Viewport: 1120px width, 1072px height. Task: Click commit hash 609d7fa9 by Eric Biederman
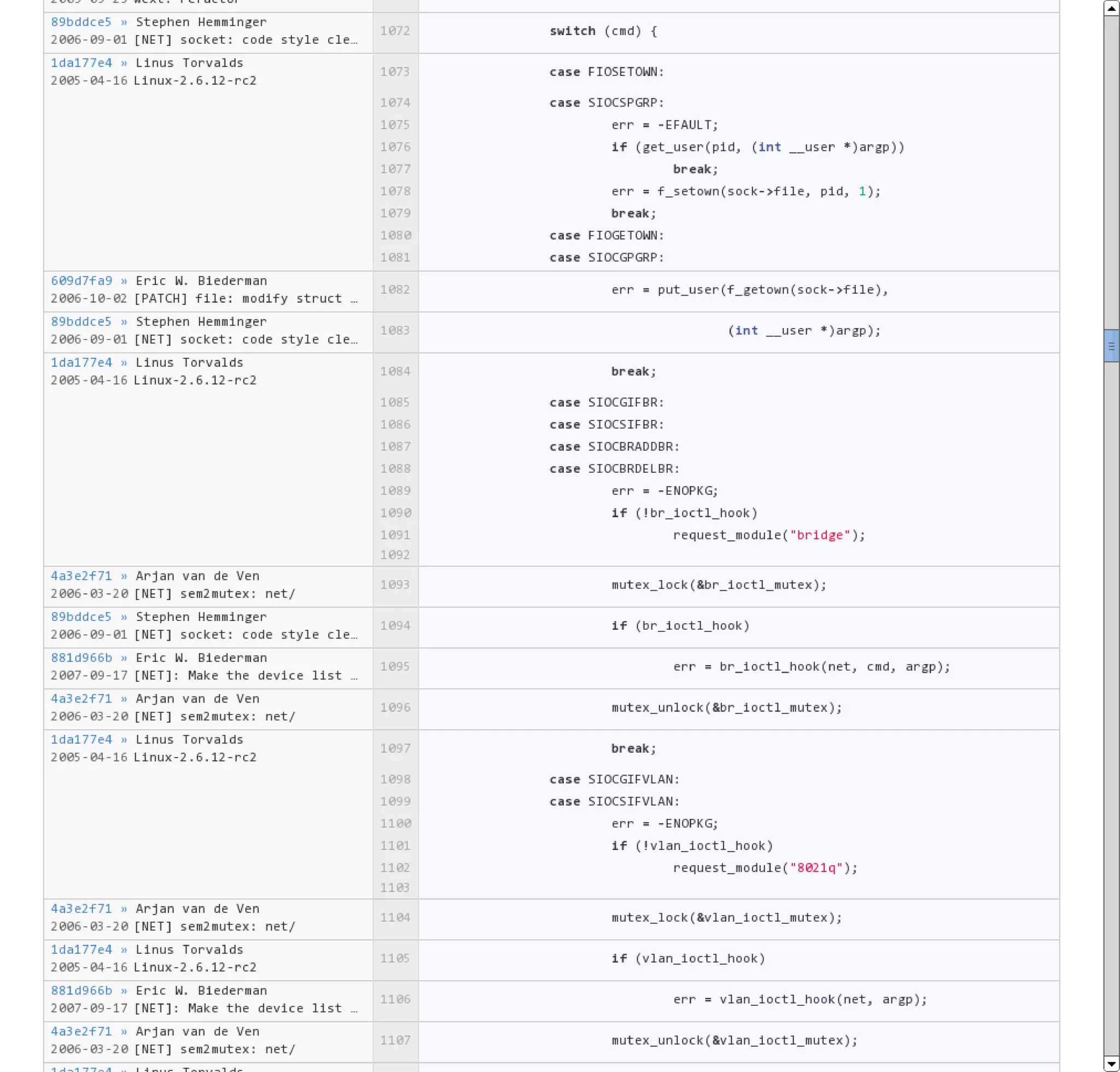point(81,280)
